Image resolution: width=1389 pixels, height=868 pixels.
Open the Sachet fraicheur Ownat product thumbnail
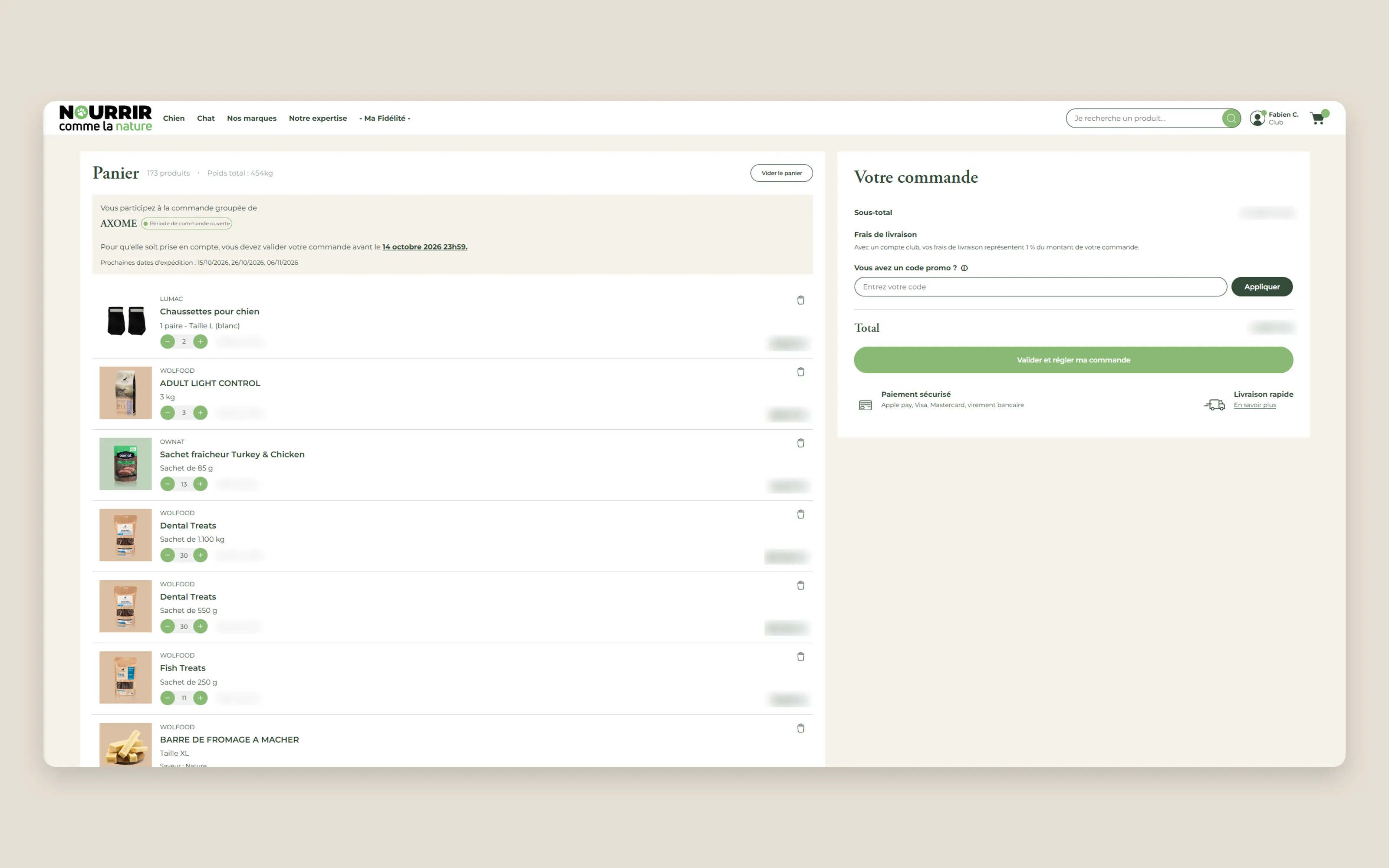pos(126,464)
